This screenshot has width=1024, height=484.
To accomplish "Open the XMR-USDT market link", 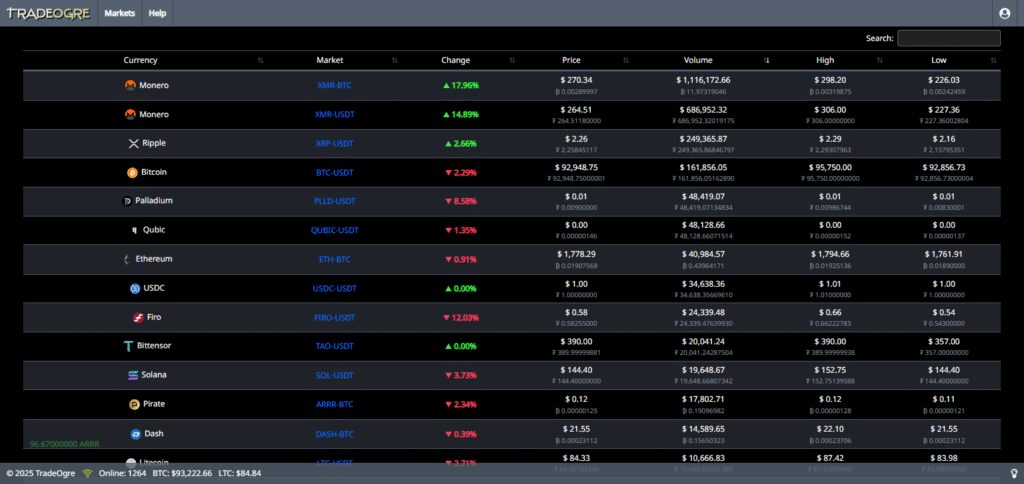I will click(334, 114).
